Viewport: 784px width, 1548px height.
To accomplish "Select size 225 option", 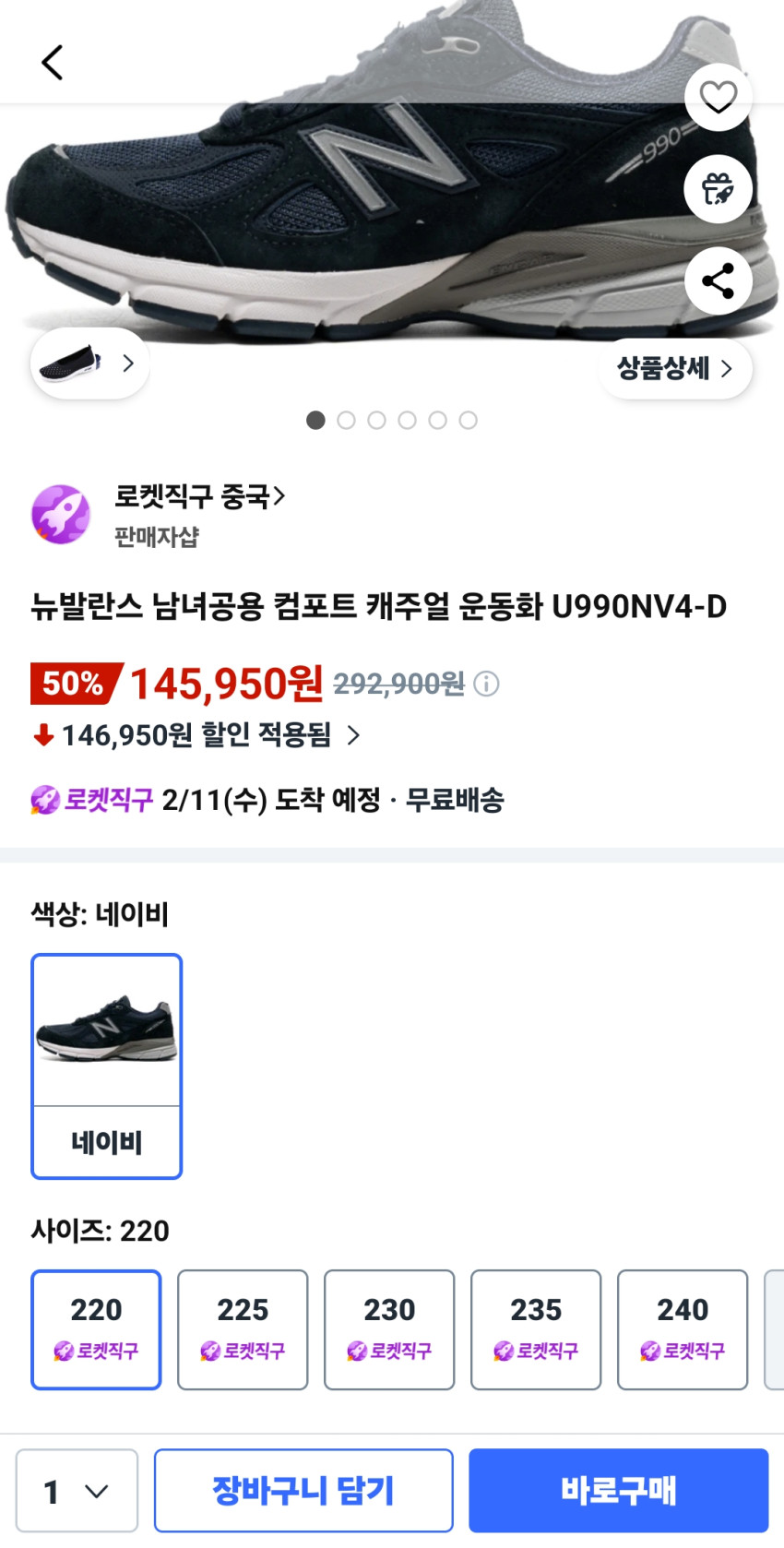I will coord(243,1328).
